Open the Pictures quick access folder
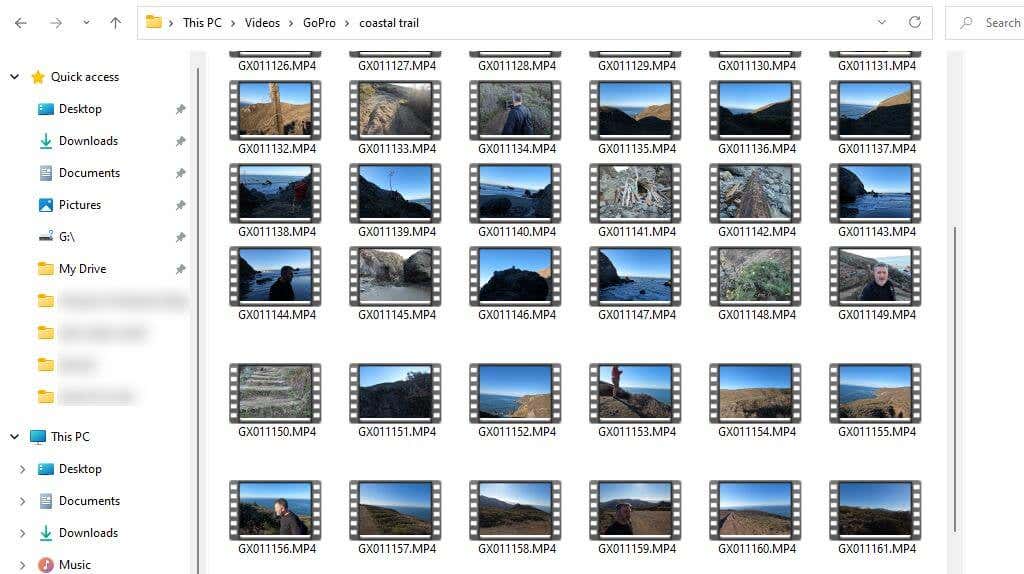This screenshot has height=574, width=1024. pyautogui.click(x=80, y=204)
